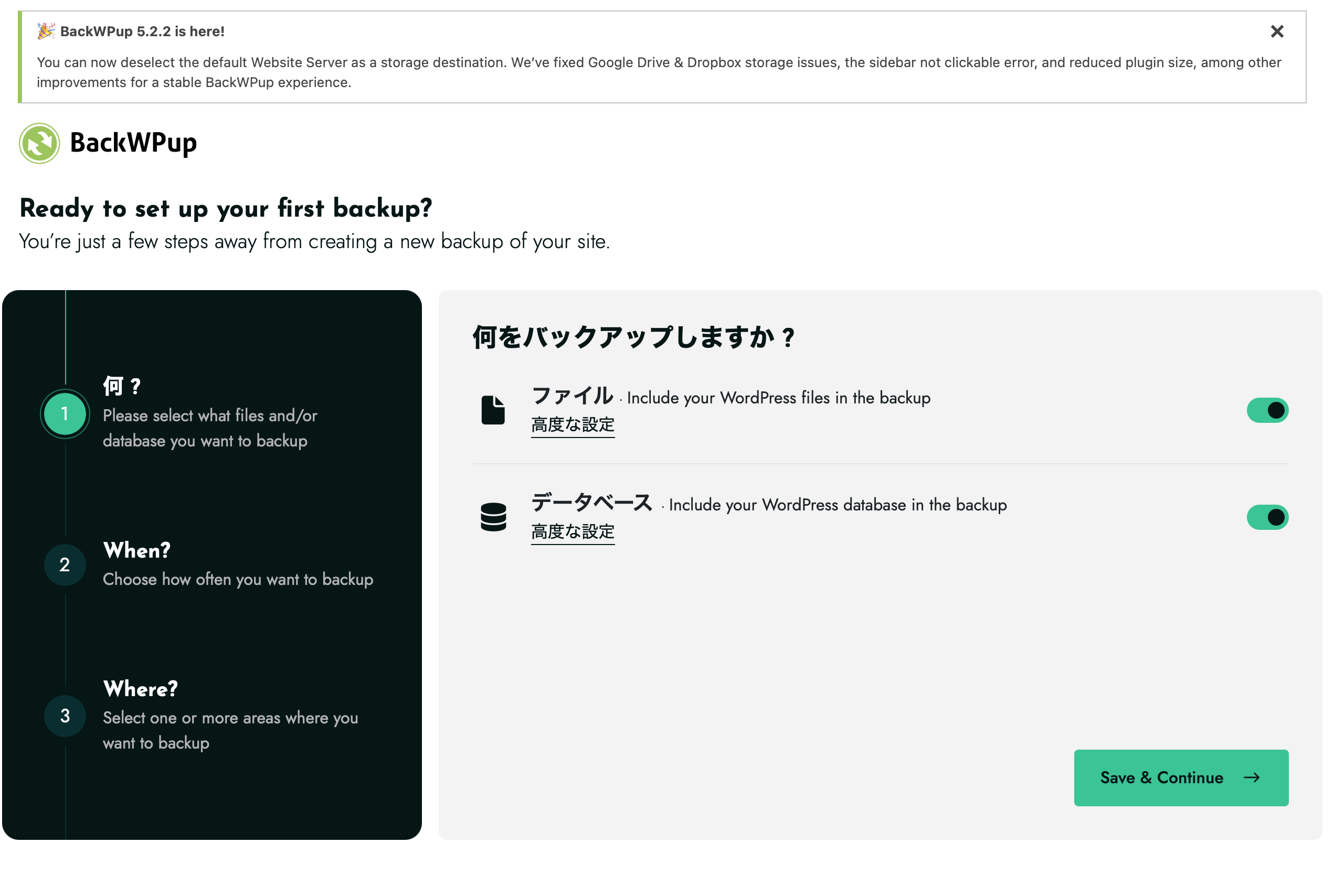Select step 1 circle in wizard
The image size is (1334, 896).
click(65, 414)
